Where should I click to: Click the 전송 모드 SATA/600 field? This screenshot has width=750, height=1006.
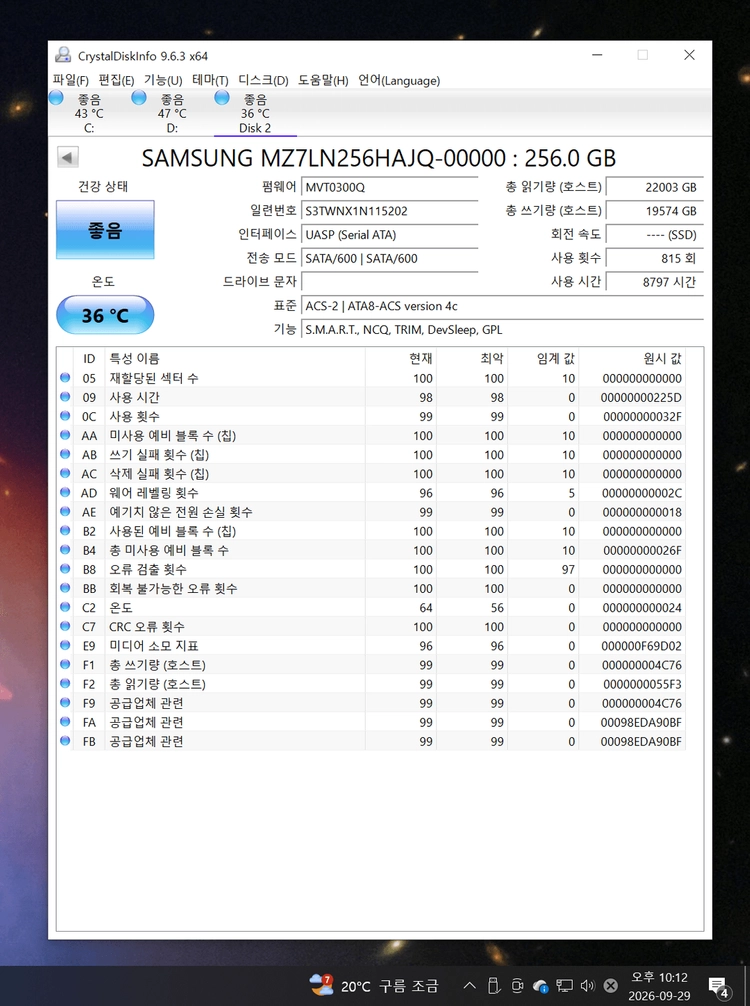pos(389,259)
